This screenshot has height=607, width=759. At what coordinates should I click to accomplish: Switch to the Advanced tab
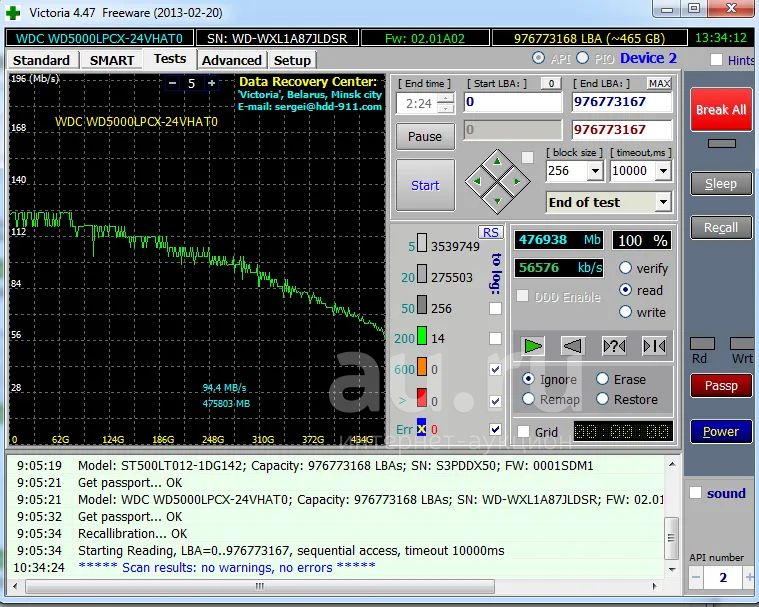tap(232, 60)
